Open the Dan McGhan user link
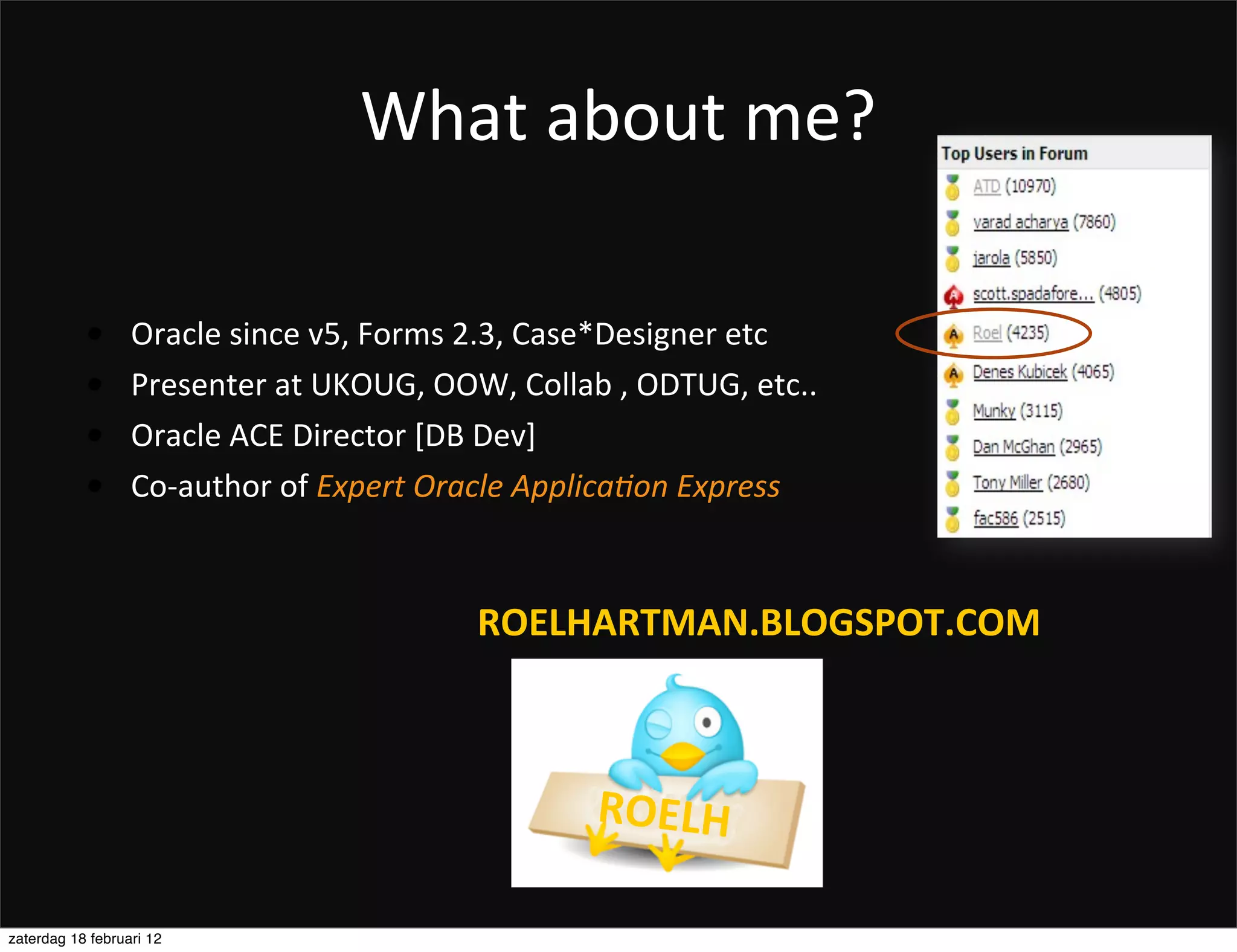 1014,447
